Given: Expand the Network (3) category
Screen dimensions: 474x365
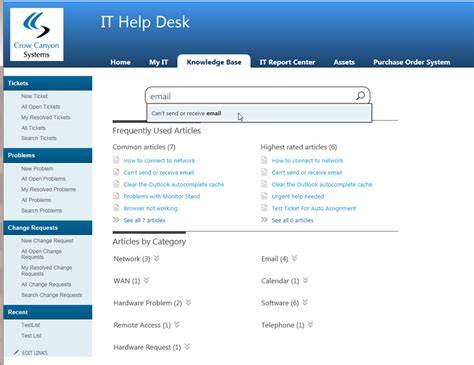Looking at the screenshot, I should click(157, 258).
